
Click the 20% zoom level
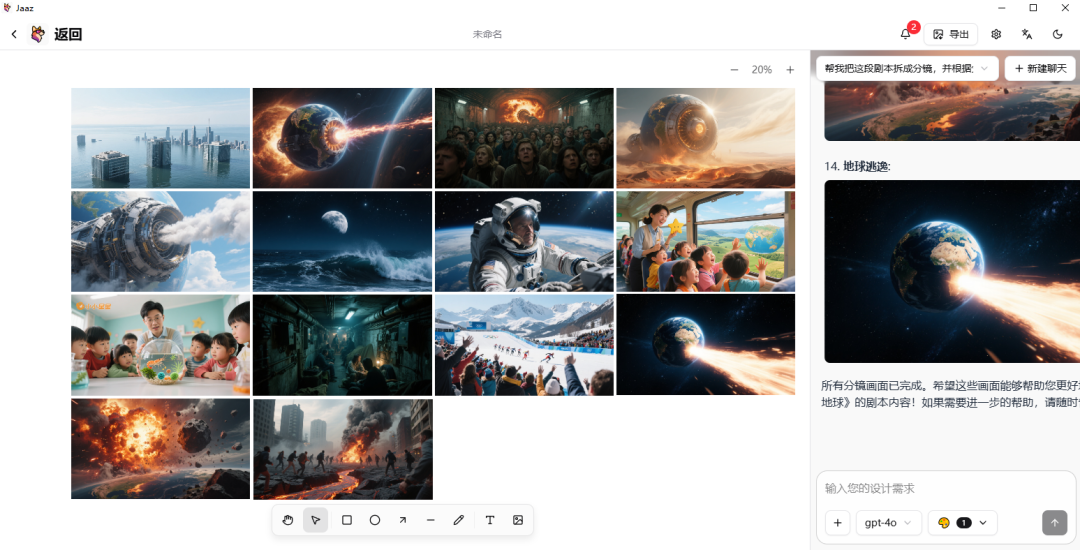click(762, 70)
